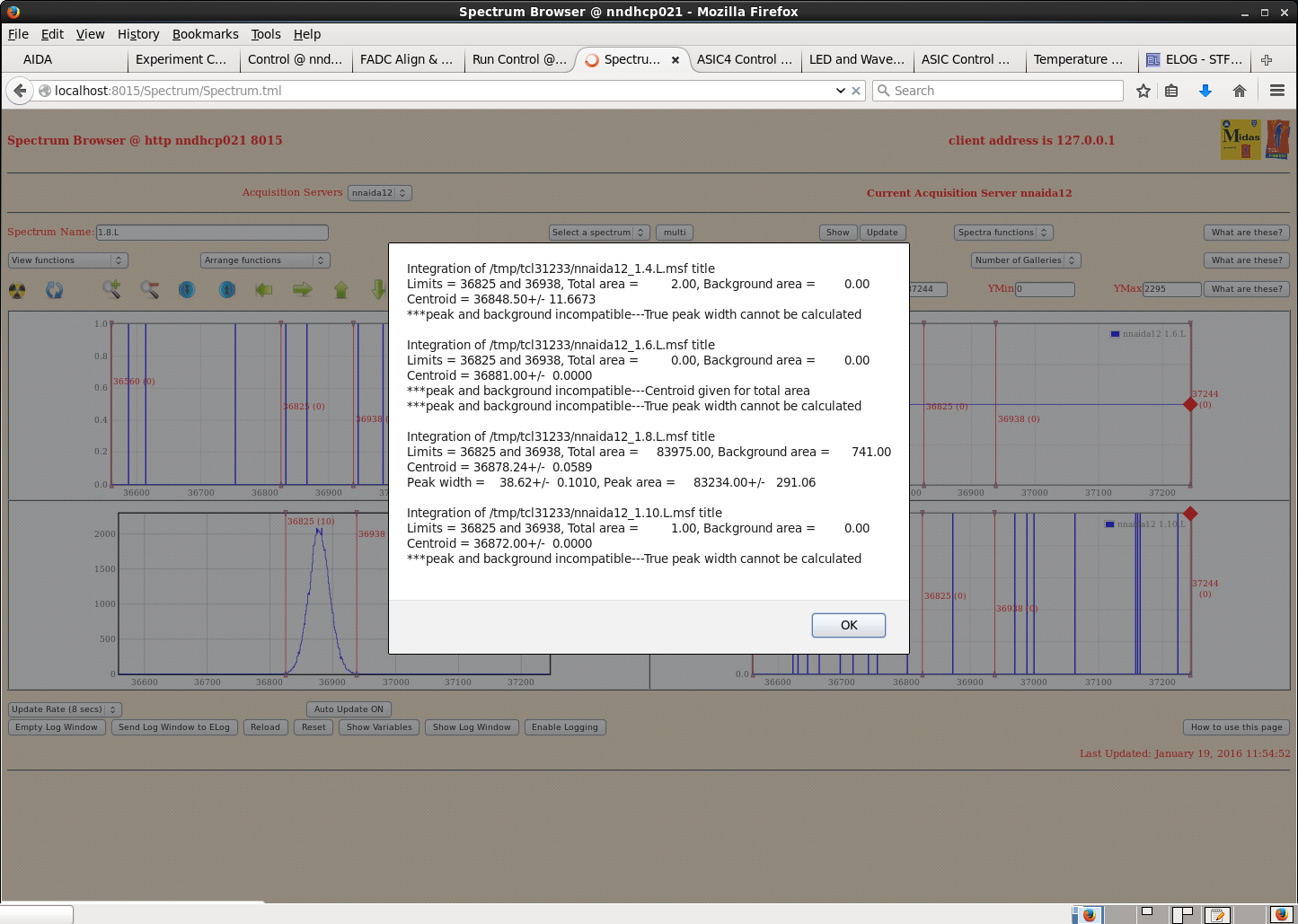This screenshot has height=924, width=1298.
Task: Open the Firefox hamburger menu
Action: tap(1277, 91)
